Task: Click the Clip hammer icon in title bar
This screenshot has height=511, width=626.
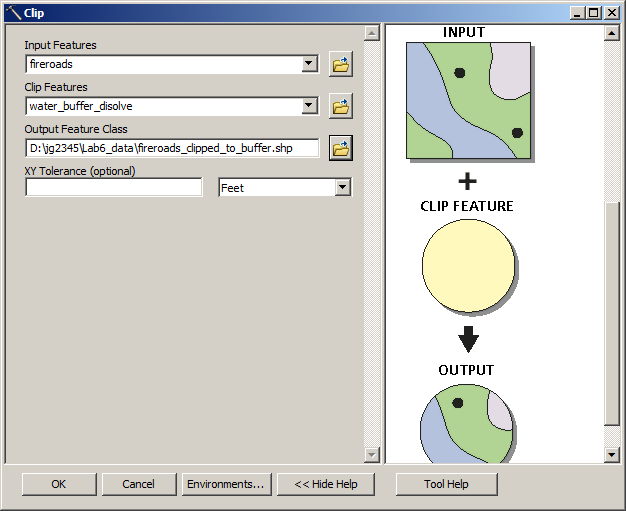Action: [12, 13]
